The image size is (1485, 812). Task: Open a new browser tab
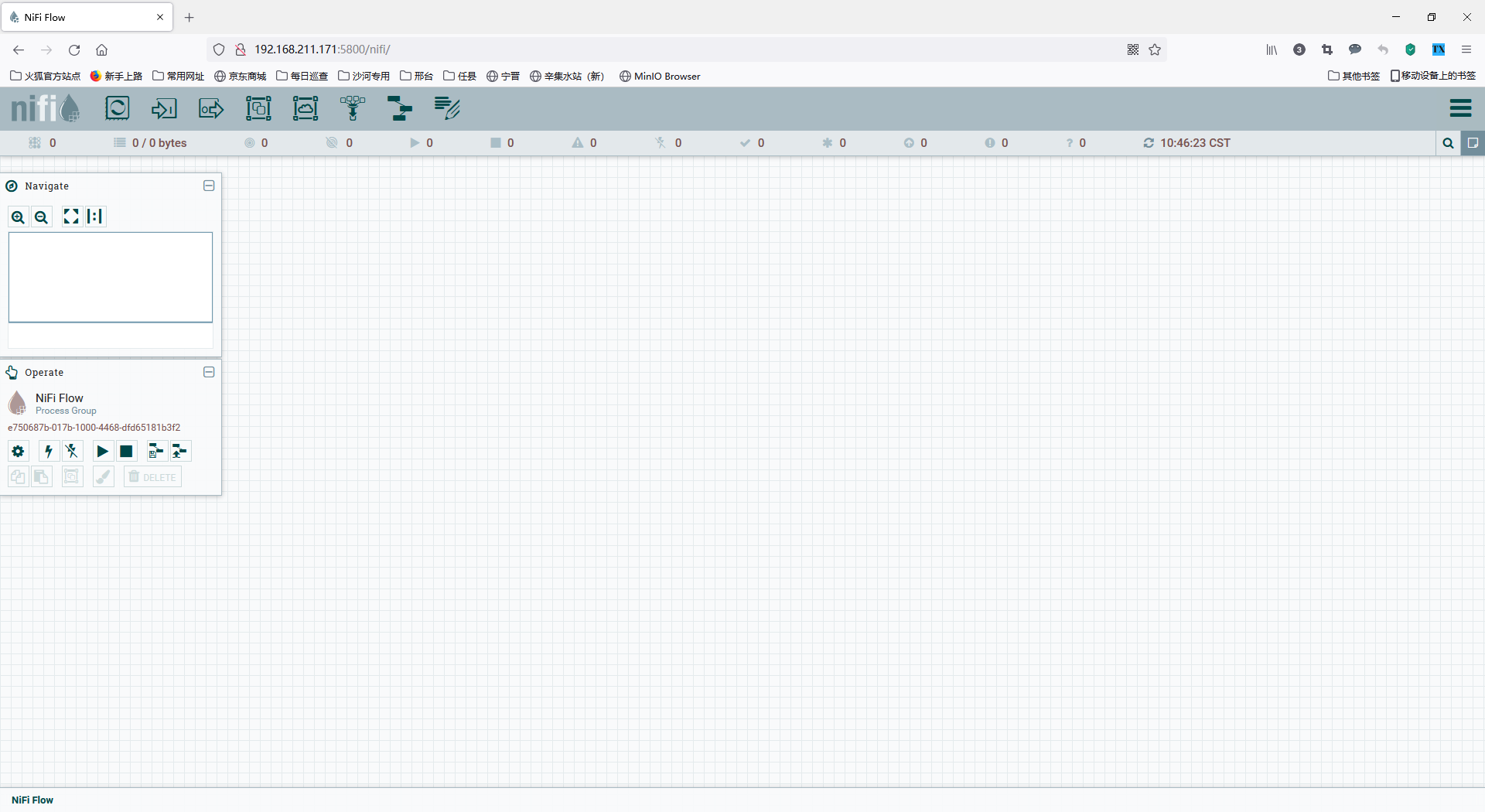tap(189, 17)
